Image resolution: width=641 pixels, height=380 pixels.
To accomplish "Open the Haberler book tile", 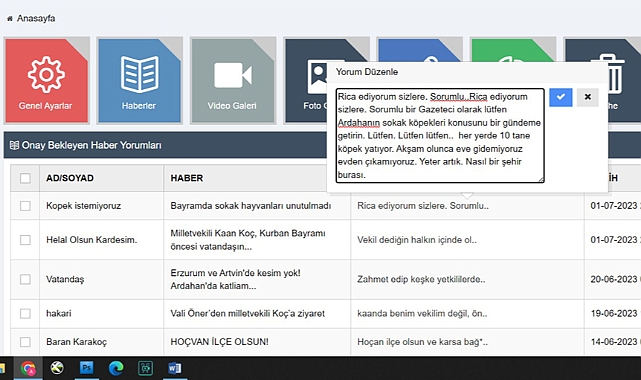I will coord(139,80).
